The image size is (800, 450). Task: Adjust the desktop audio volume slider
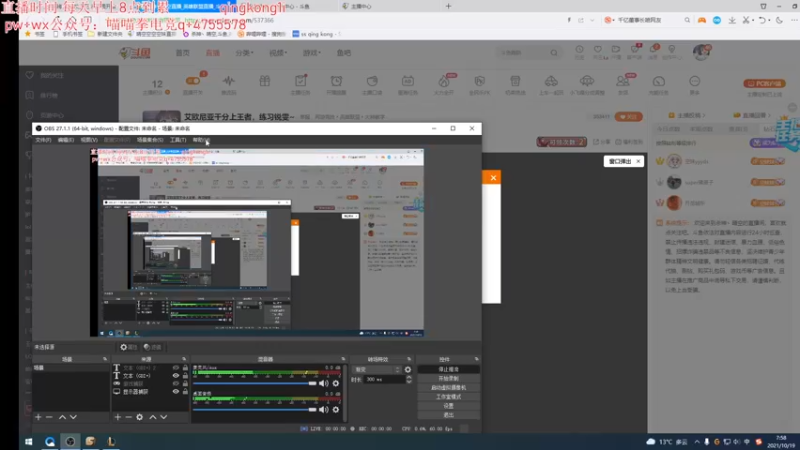255,409
